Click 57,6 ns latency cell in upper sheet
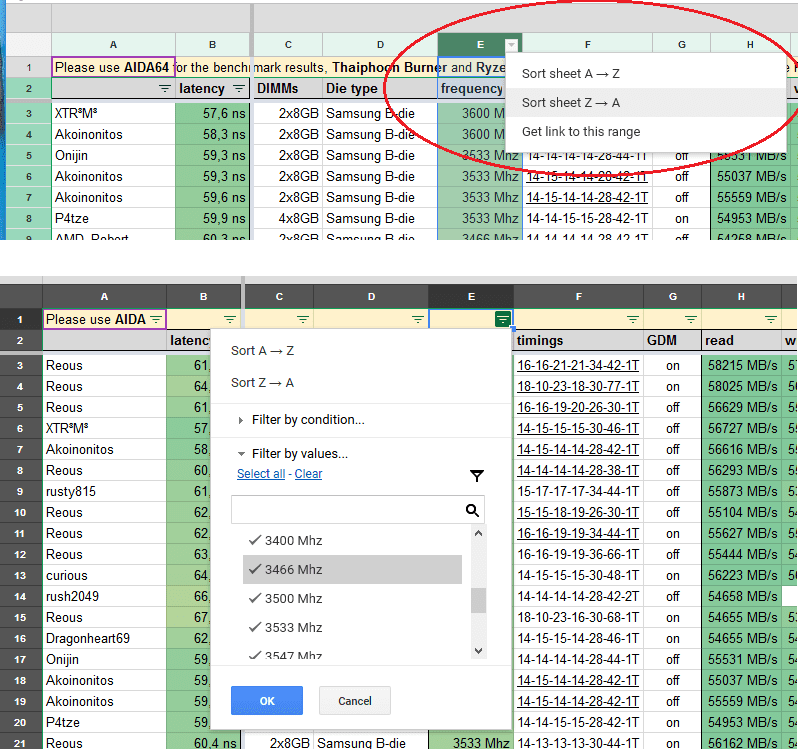 point(213,113)
